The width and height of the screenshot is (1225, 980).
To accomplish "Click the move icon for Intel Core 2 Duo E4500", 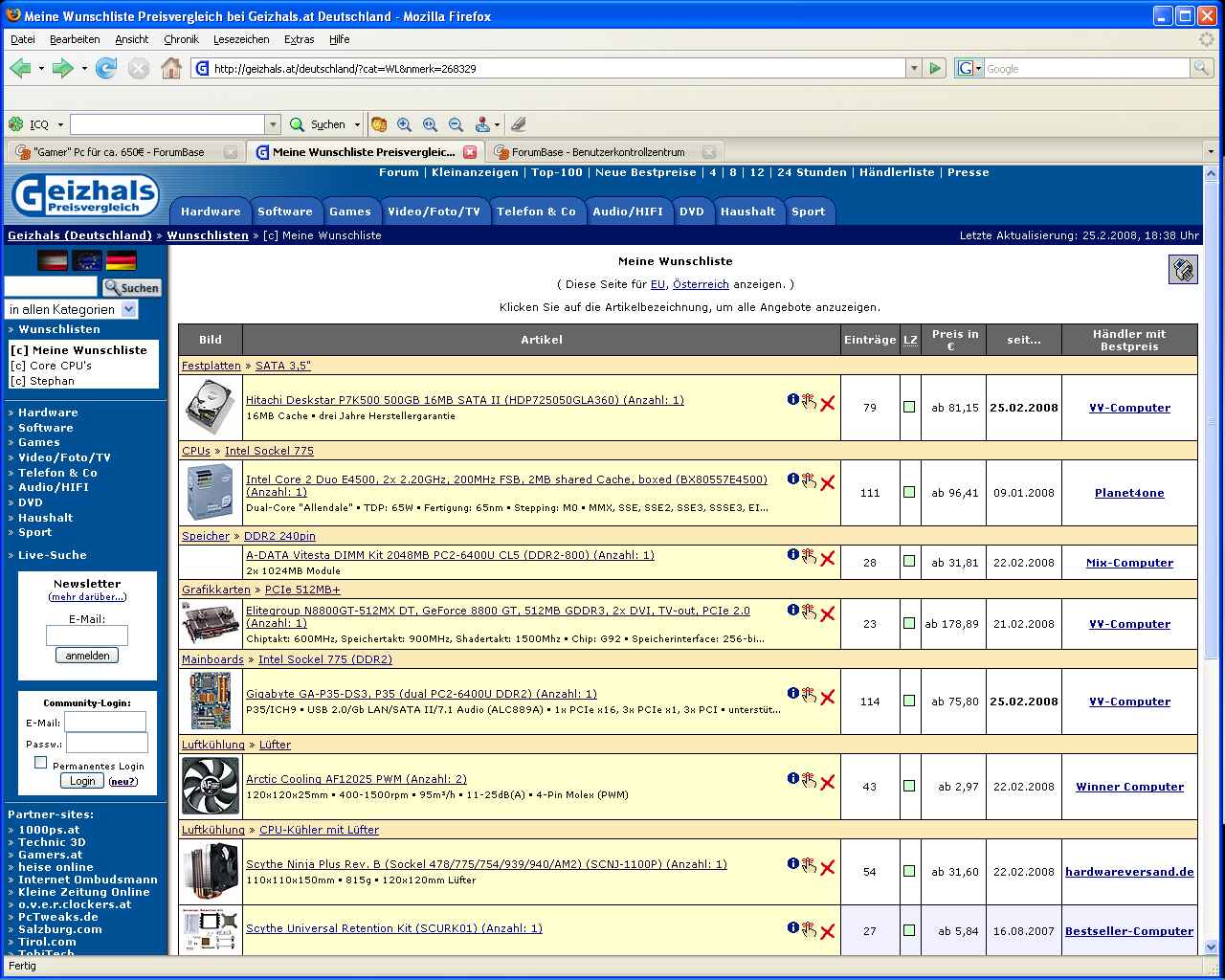I will point(809,480).
